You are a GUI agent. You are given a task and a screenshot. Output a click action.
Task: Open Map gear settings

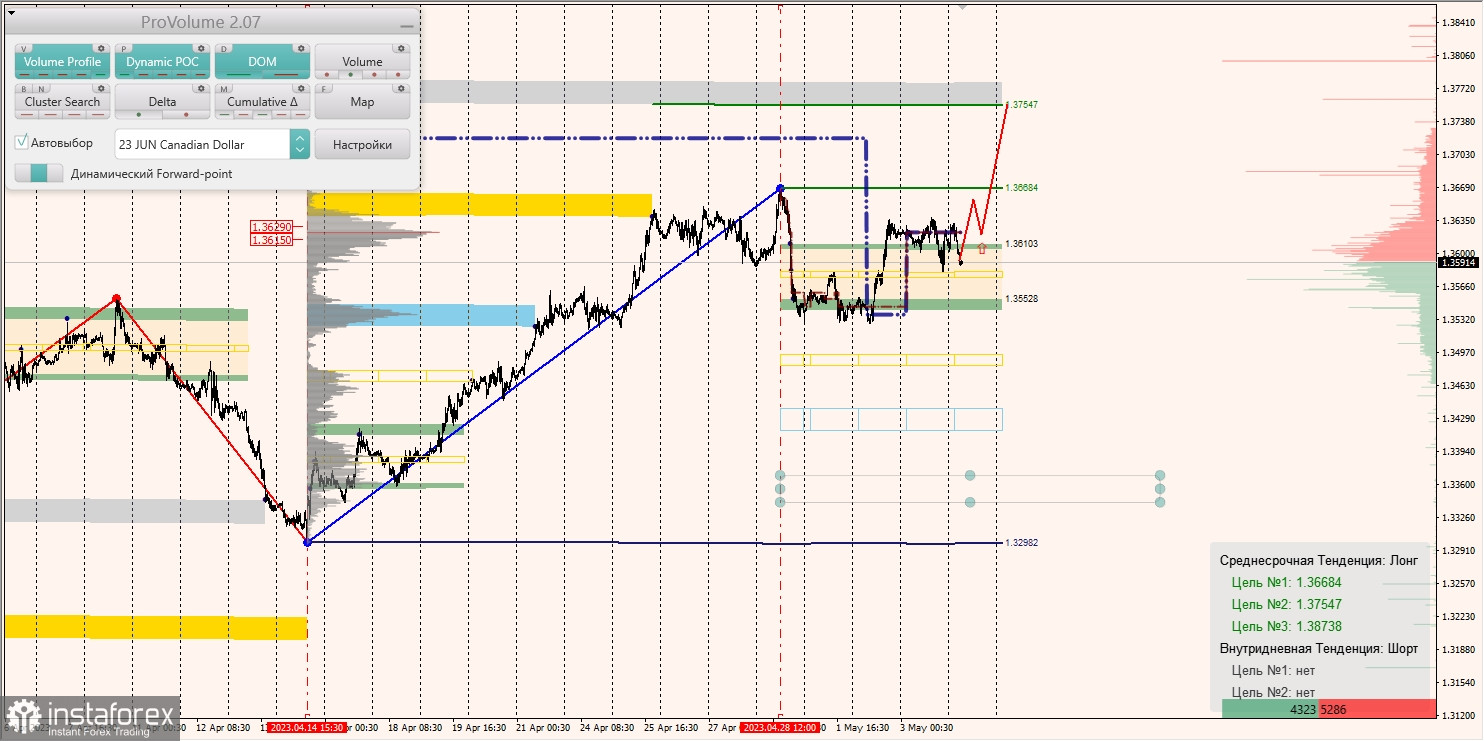pyautogui.click(x=400, y=88)
